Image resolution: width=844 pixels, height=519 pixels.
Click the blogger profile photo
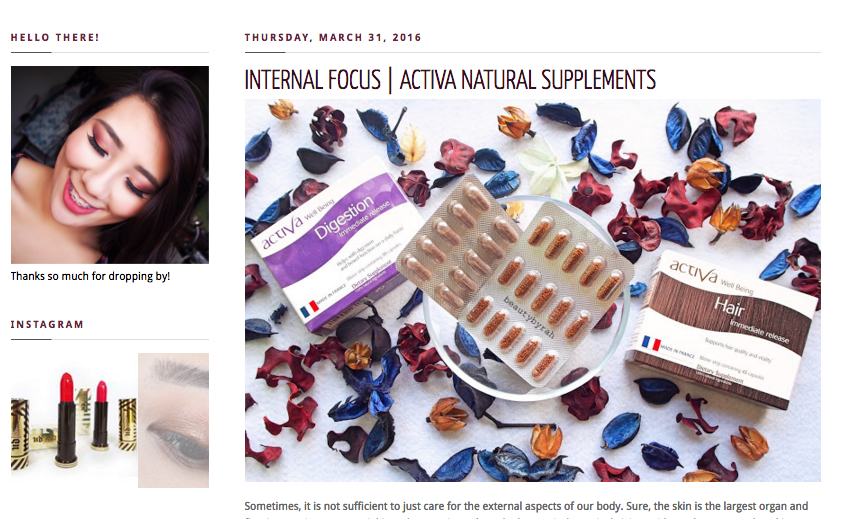click(110, 165)
